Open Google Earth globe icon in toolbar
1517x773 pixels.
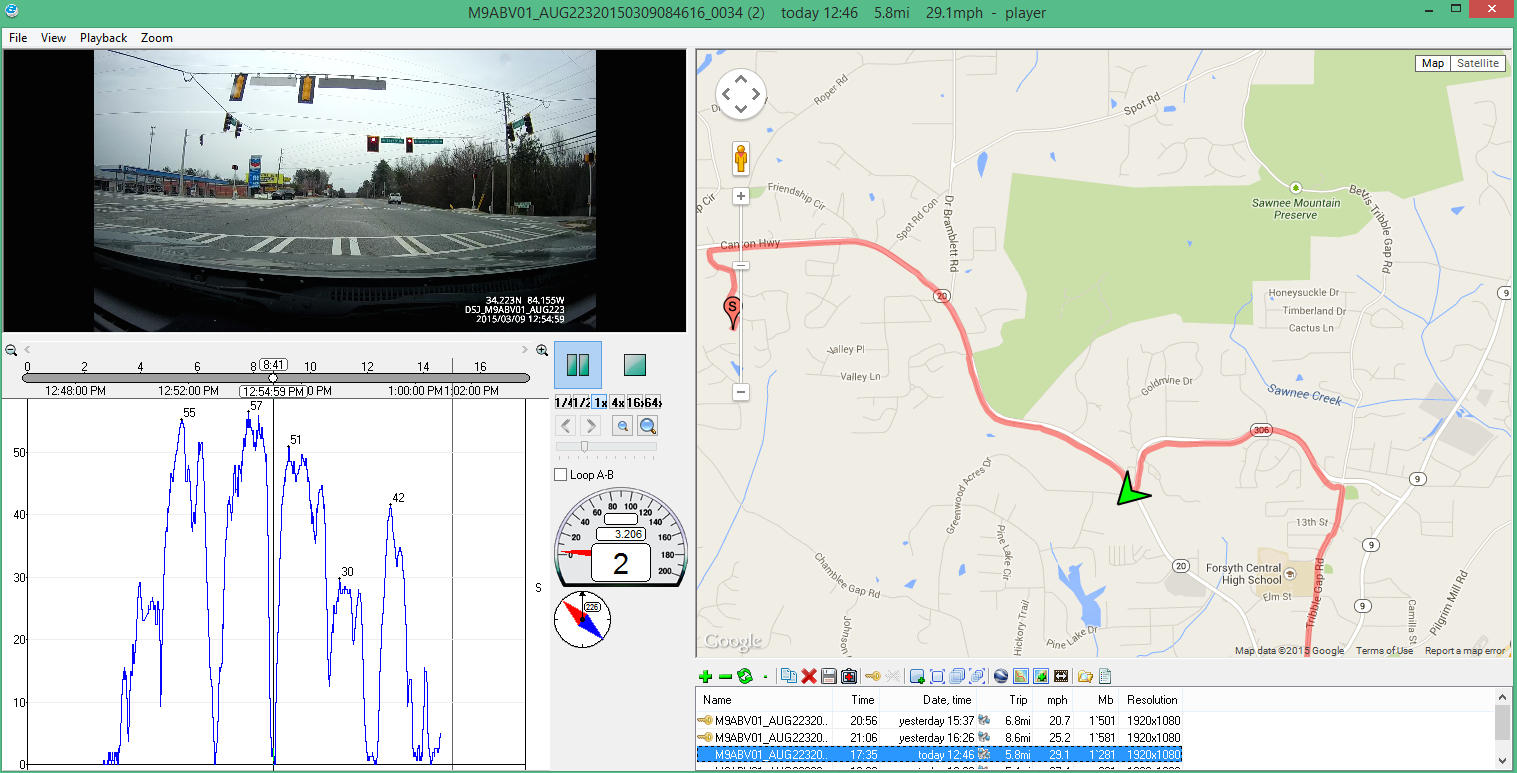pyautogui.click(x=1001, y=677)
